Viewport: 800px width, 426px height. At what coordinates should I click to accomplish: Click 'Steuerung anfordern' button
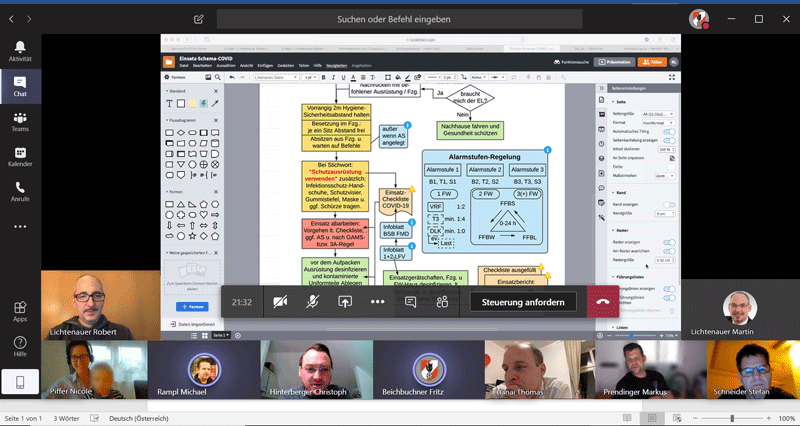pyautogui.click(x=523, y=302)
